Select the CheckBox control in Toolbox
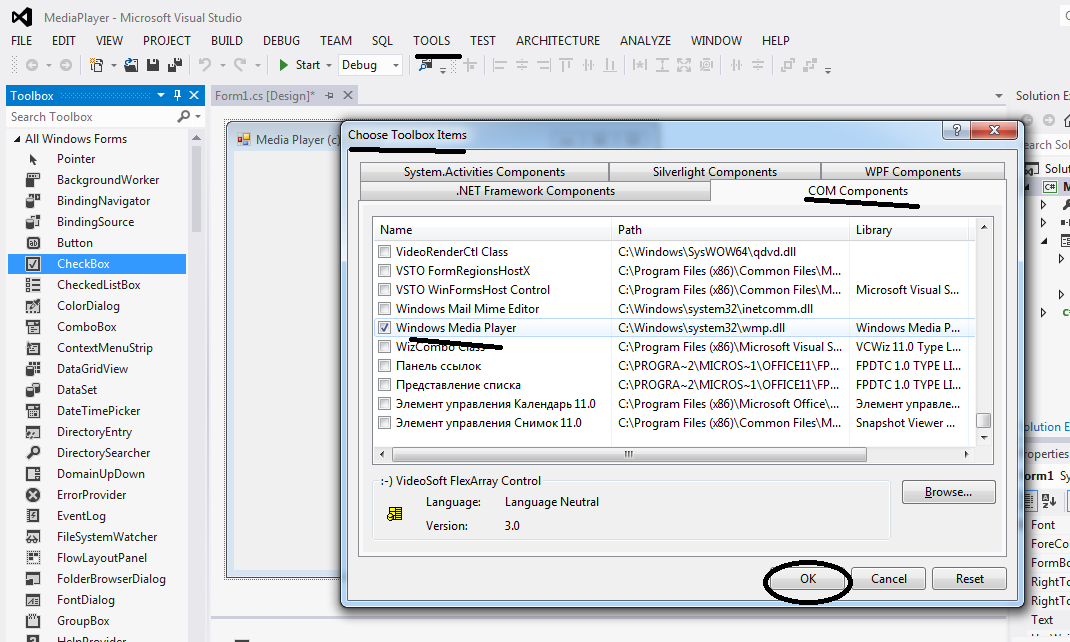1070x642 pixels. (x=97, y=264)
